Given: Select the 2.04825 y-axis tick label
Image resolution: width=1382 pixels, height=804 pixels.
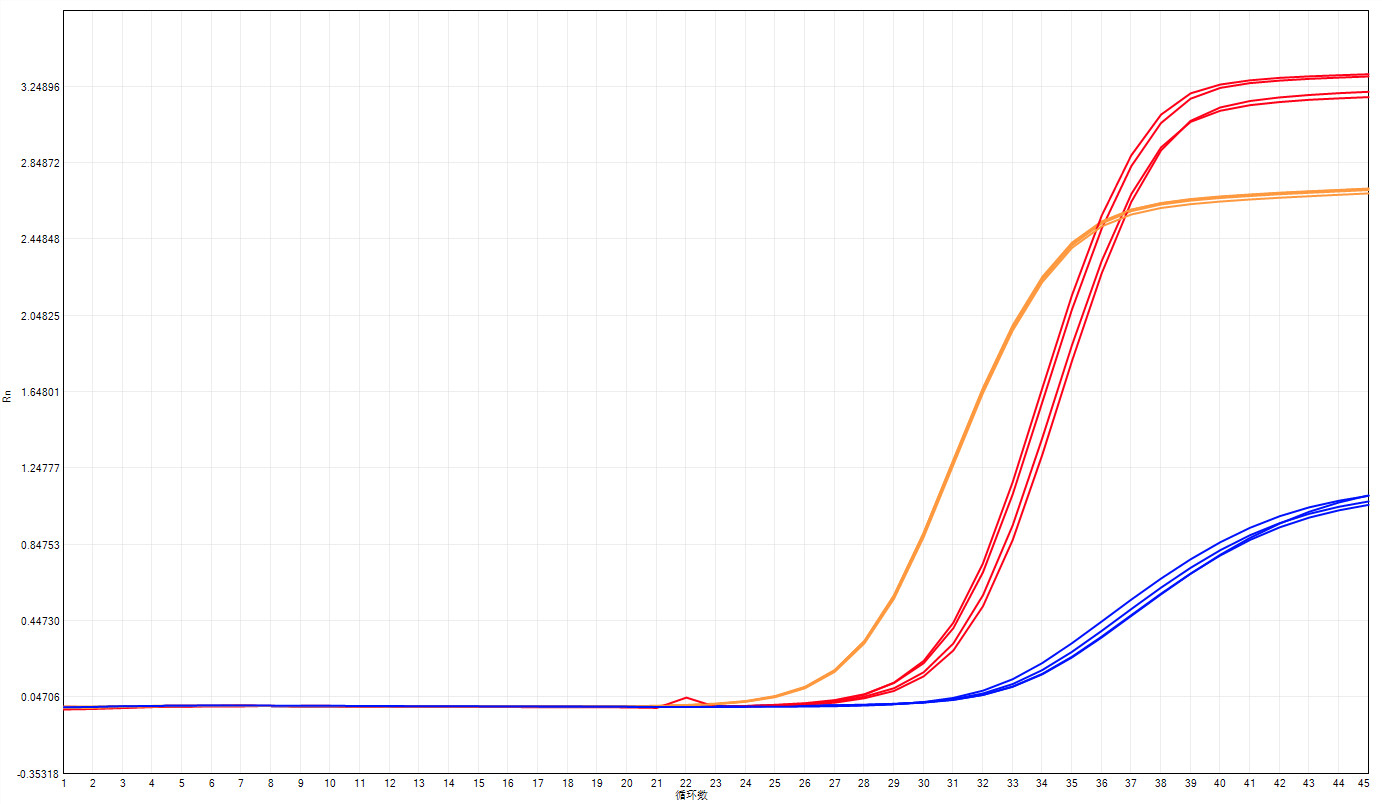Looking at the screenshot, I should 40,316.
